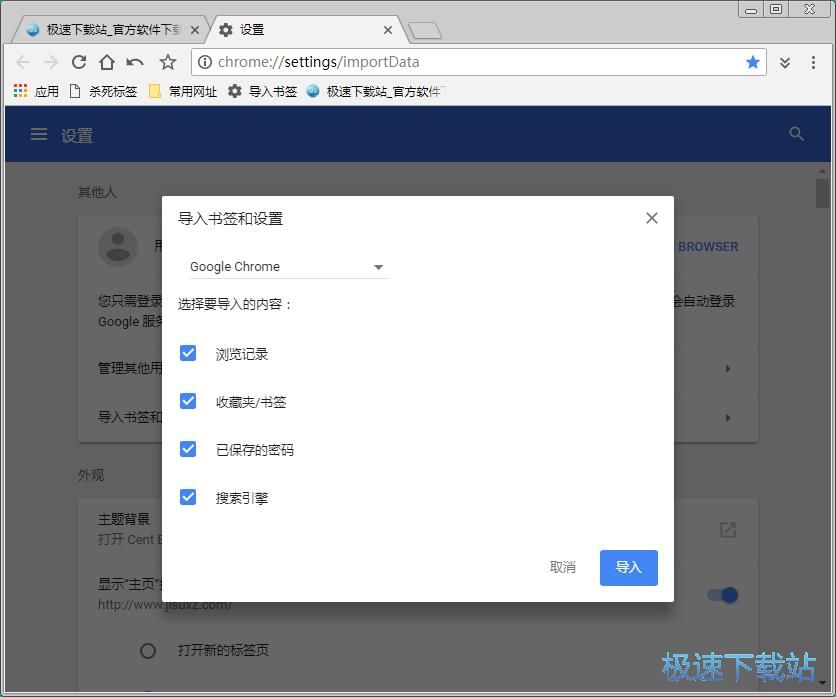The width and height of the screenshot is (836, 697).
Task: Click the BROWSER sign-in link
Action: click(708, 247)
